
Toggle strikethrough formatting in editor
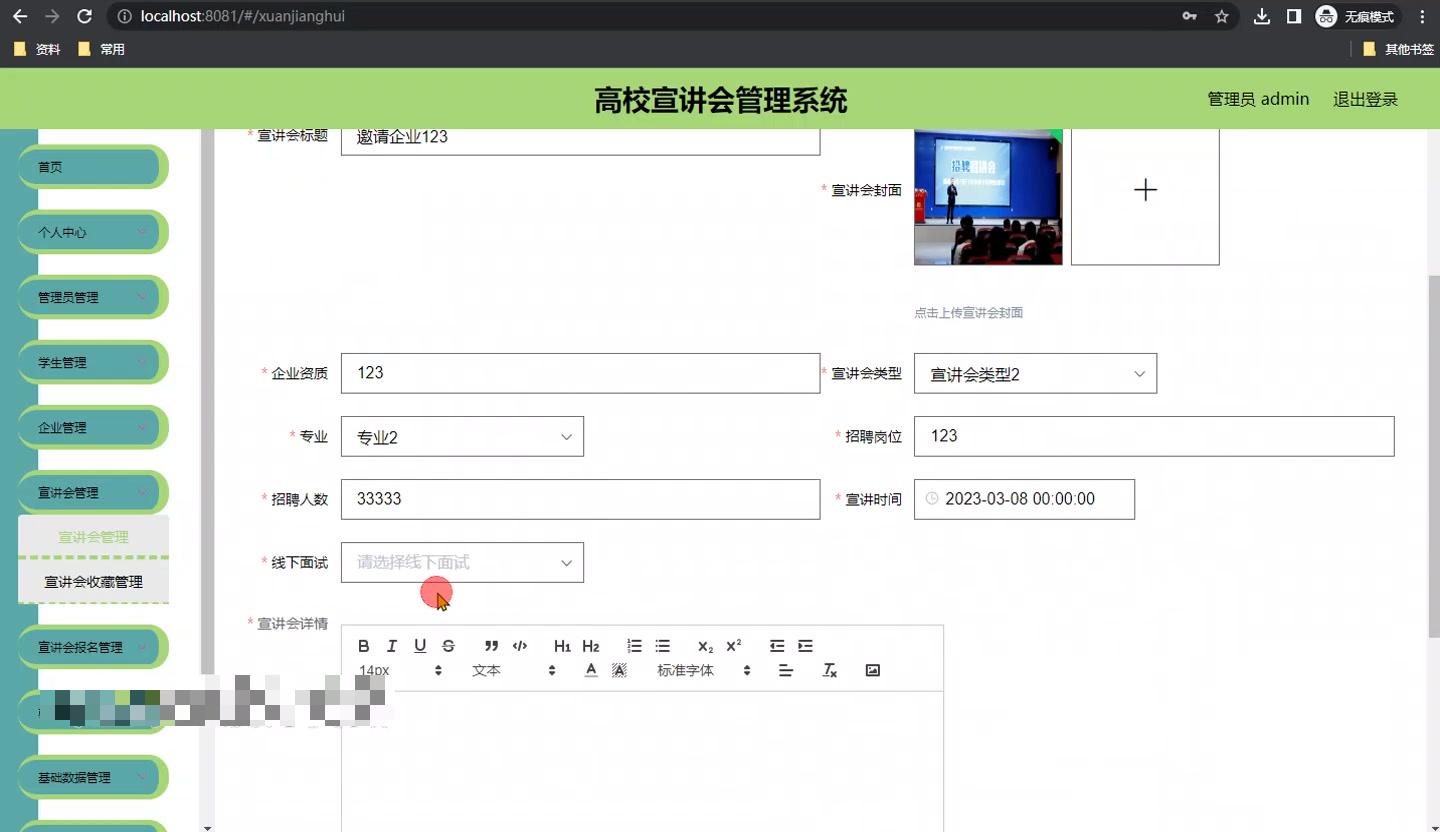point(448,646)
